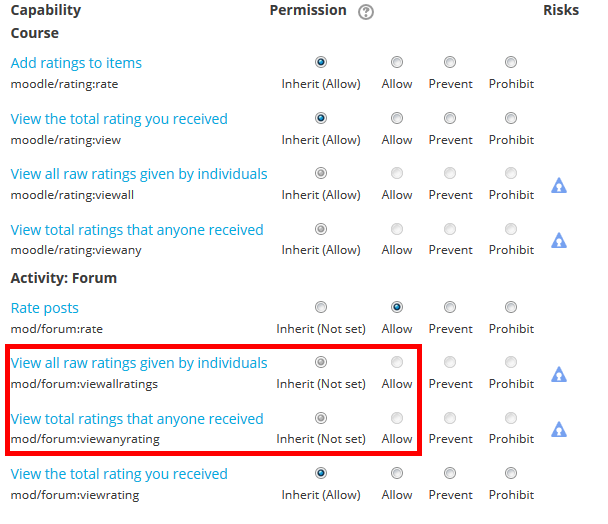
Task: Select Allow for Add ratings to items
Action: [397, 62]
